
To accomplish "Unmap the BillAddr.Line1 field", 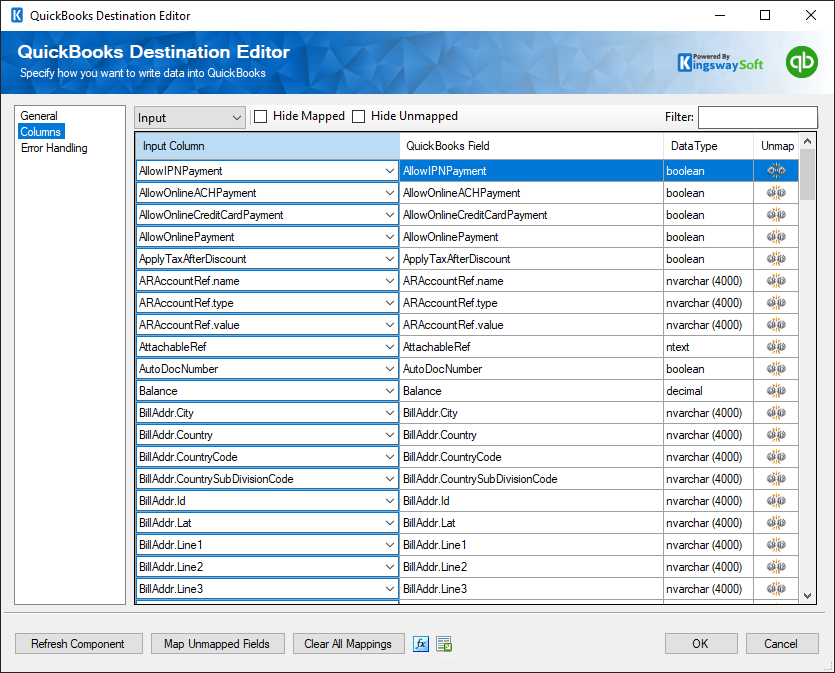I will click(776, 544).
